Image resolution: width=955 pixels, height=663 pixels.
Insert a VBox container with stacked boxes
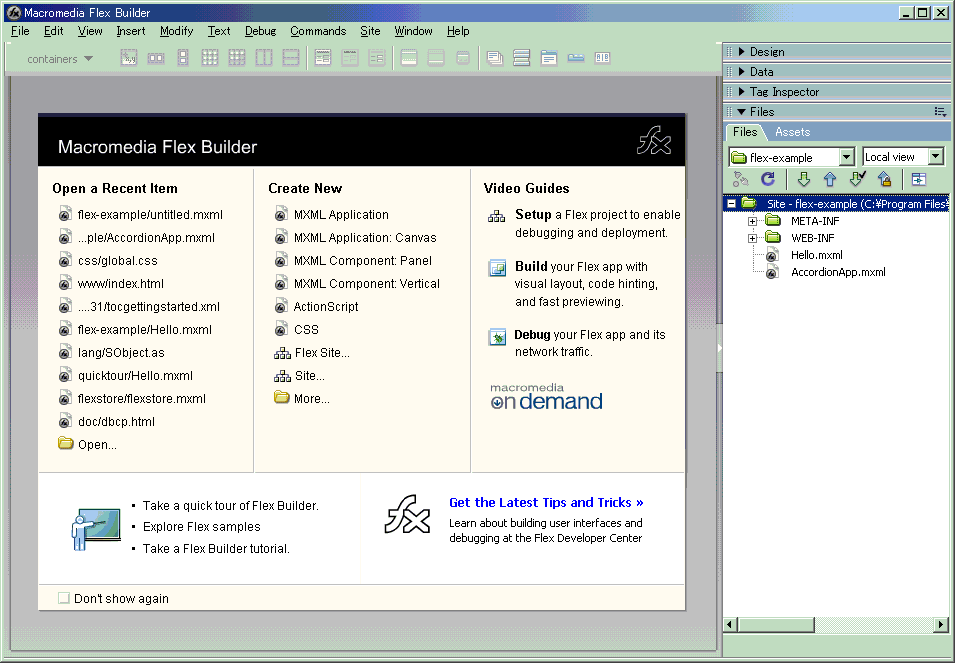coord(183,58)
